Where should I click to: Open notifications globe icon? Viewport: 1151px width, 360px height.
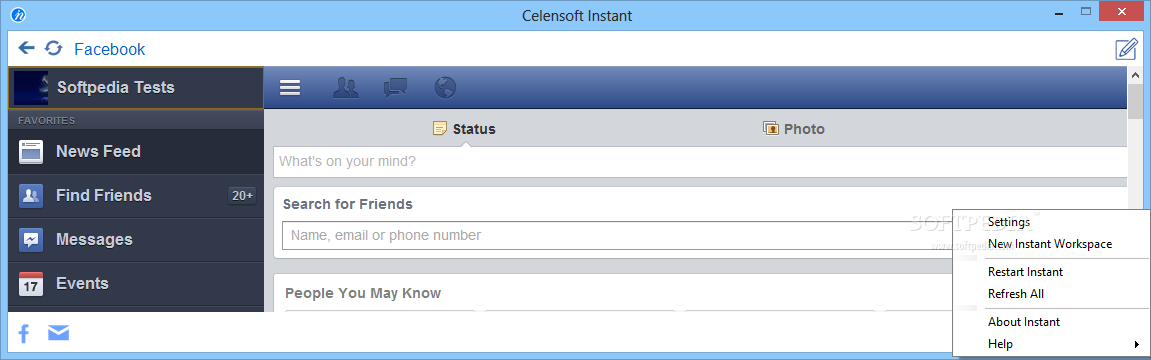[445, 88]
